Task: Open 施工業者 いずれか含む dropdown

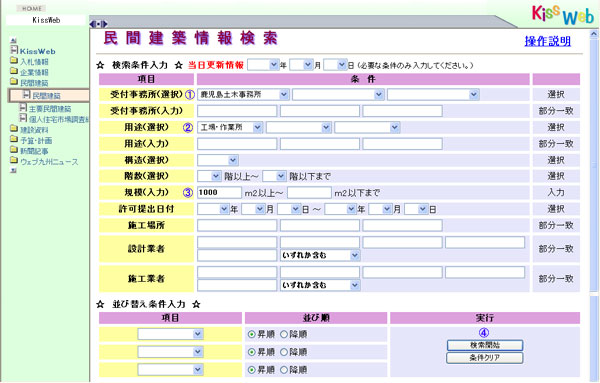Action: [x=320, y=285]
